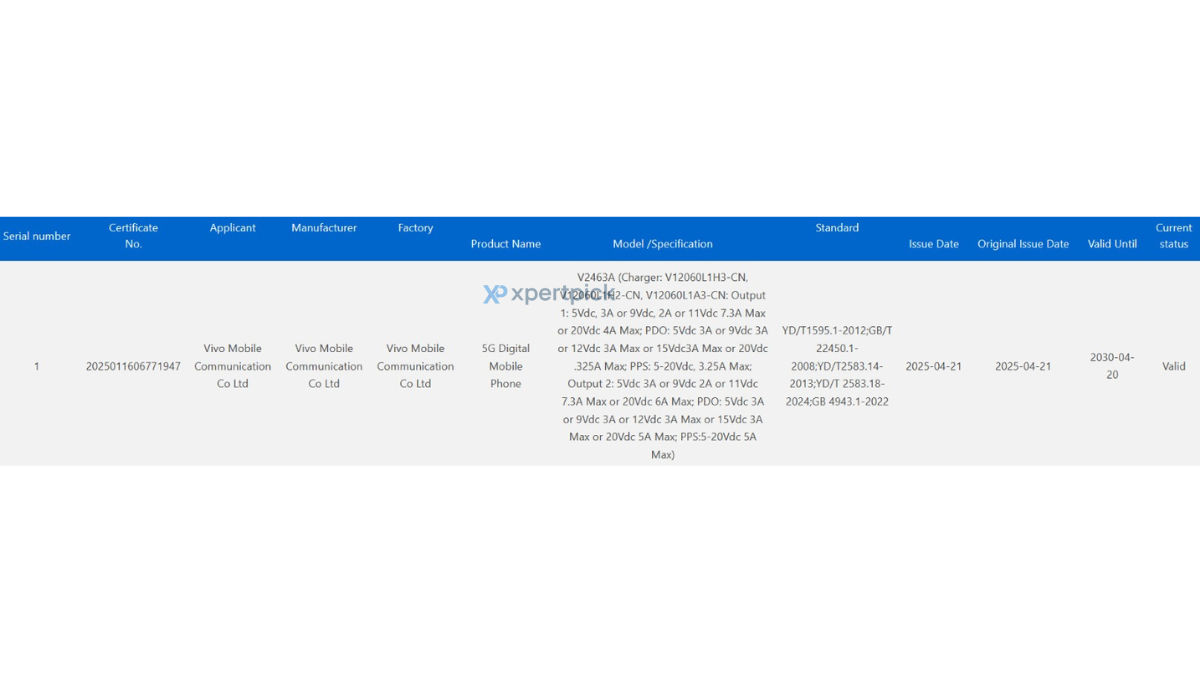Click the YD/T1595.1-2012 standard cell
Screen dimensions: 1200x680
coord(837,366)
